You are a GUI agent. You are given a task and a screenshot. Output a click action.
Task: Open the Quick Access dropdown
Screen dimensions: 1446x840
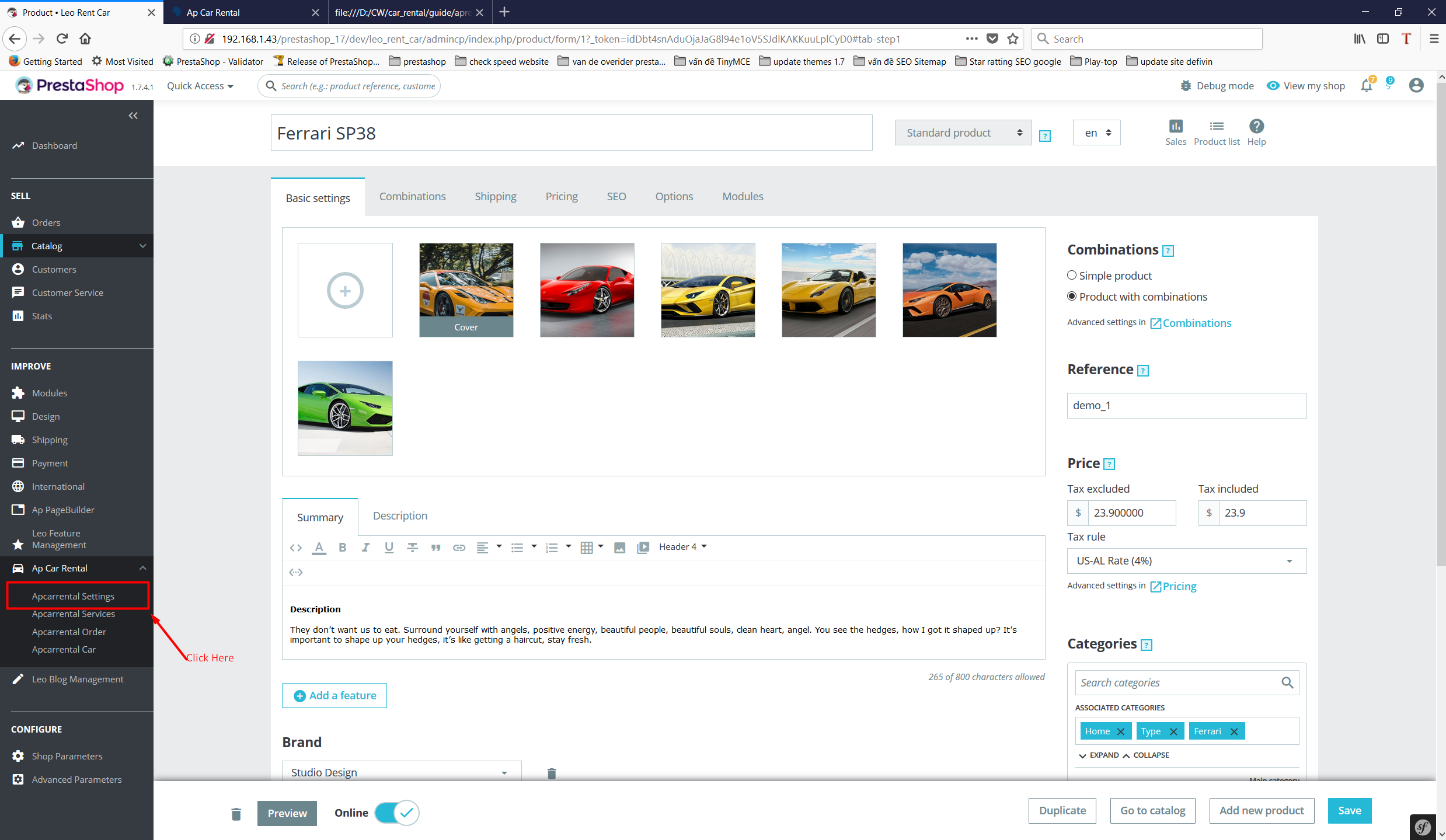tap(200, 86)
